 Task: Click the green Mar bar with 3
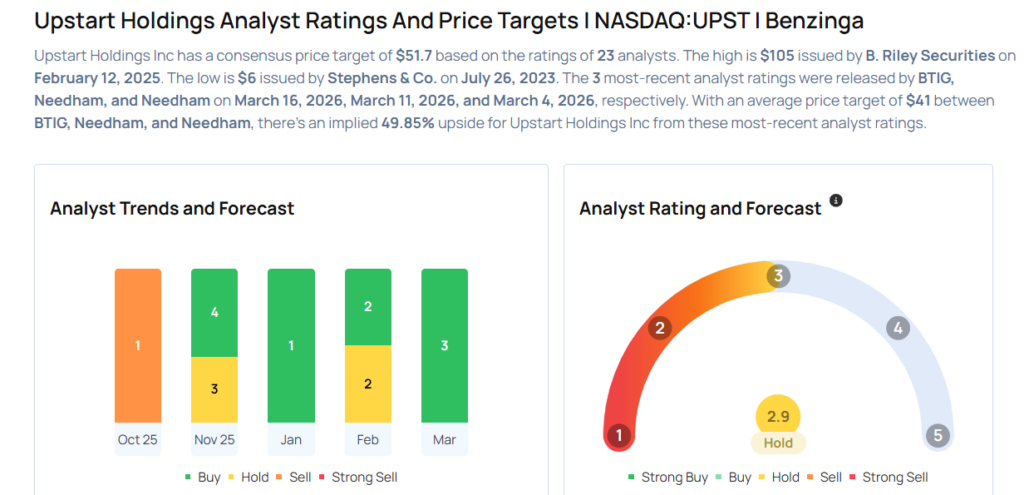coord(445,346)
